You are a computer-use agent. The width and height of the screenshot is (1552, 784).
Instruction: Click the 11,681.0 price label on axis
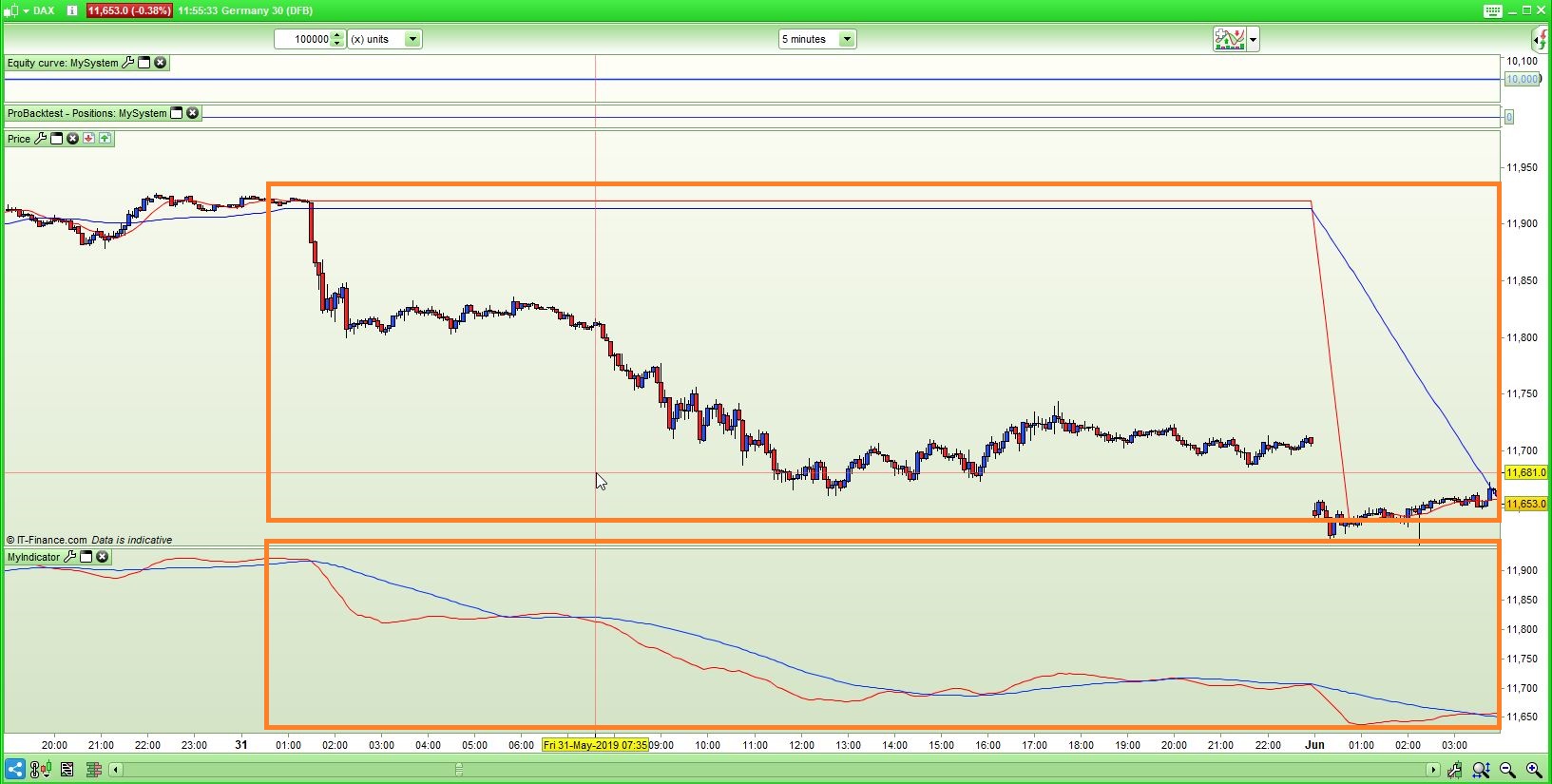(1526, 472)
